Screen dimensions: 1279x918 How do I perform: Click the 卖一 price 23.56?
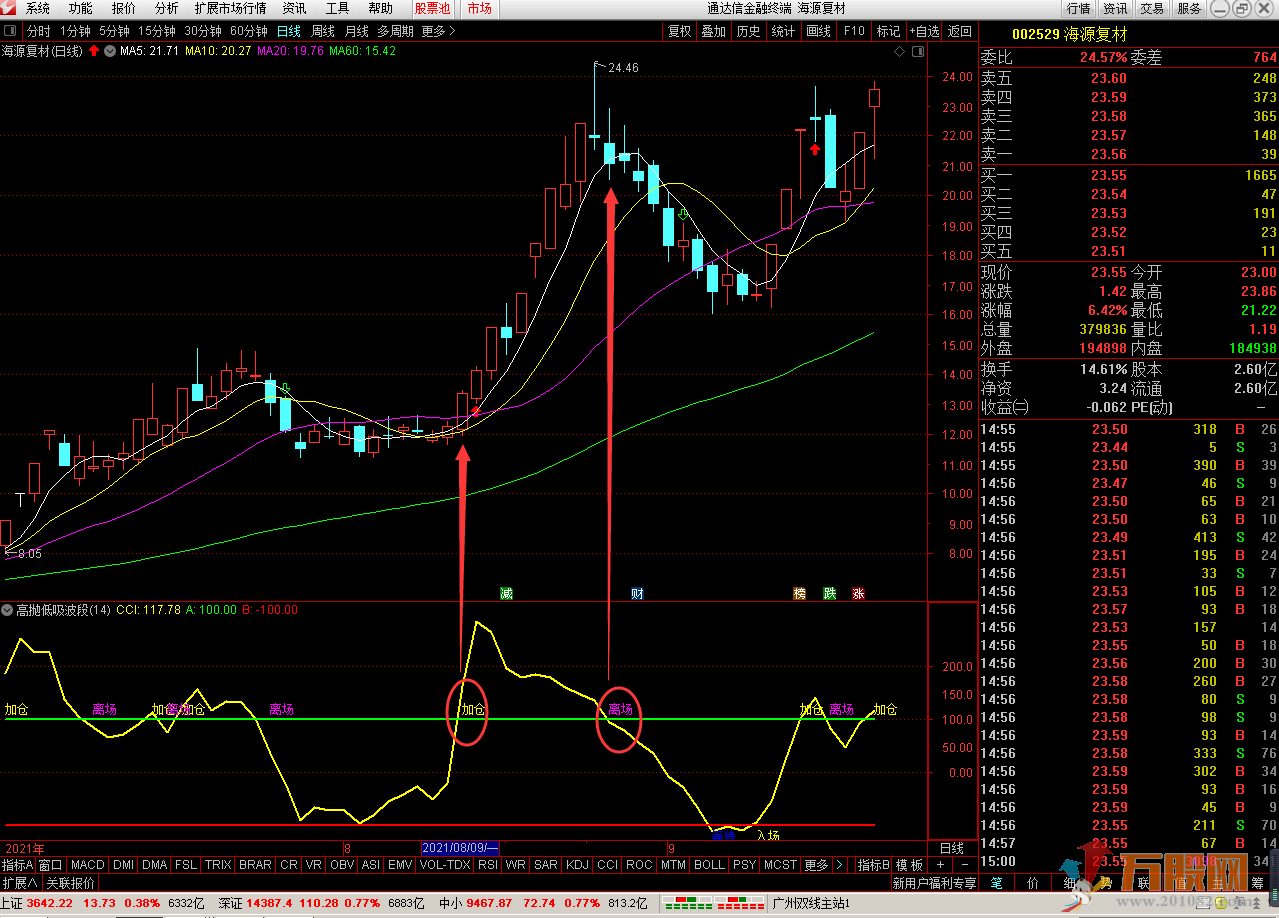click(1108, 154)
